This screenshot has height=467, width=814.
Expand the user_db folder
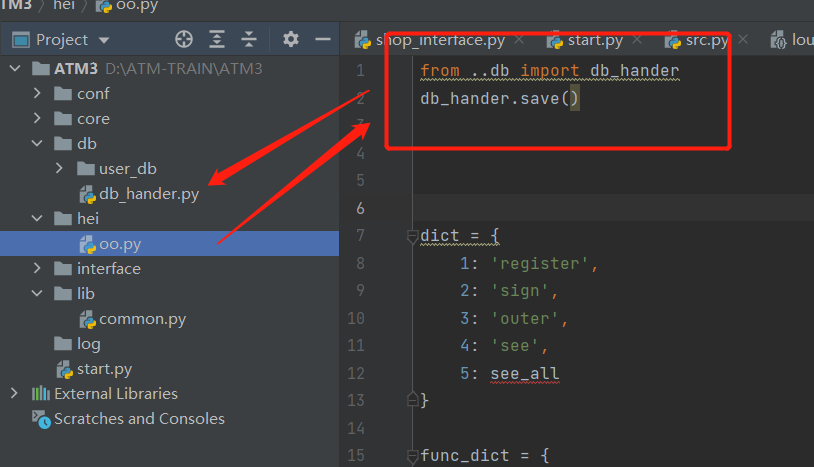coord(59,168)
